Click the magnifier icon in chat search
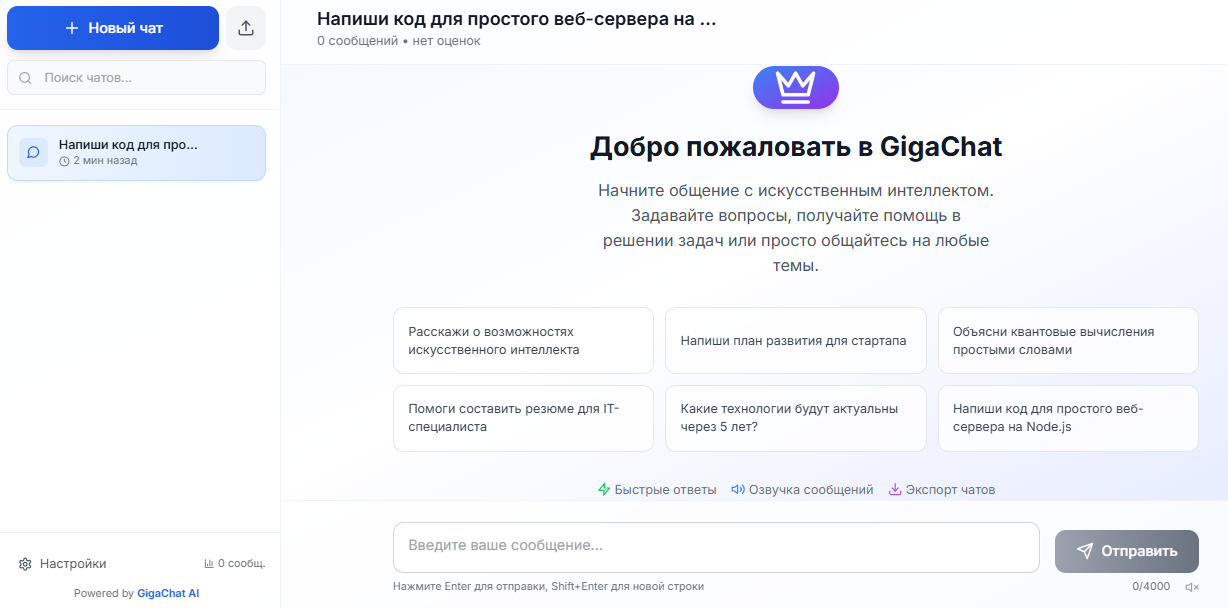Image resolution: width=1228 pixels, height=608 pixels. point(25,77)
